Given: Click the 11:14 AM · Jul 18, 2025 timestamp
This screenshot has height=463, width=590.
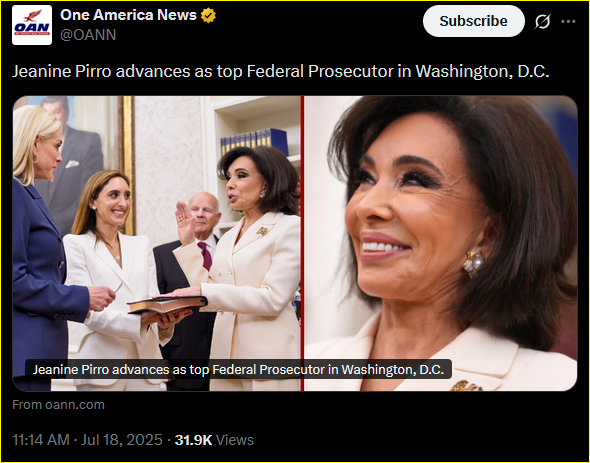Looking at the screenshot, I should click(x=87, y=440).
